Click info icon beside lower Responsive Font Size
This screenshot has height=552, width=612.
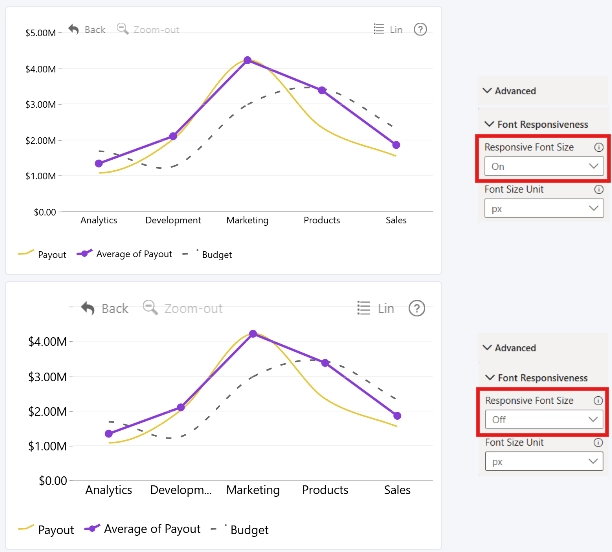pyautogui.click(x=598, y=401)
